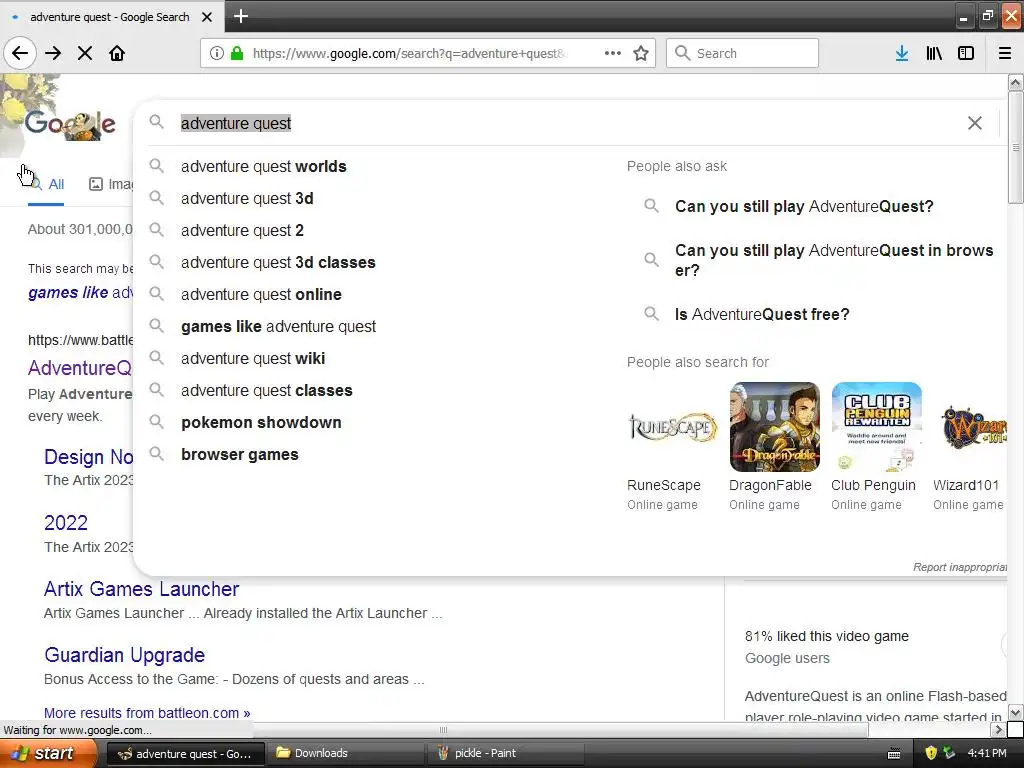
Task: Open the Wizard101 thumbnail
Action: tap(972, 427)
